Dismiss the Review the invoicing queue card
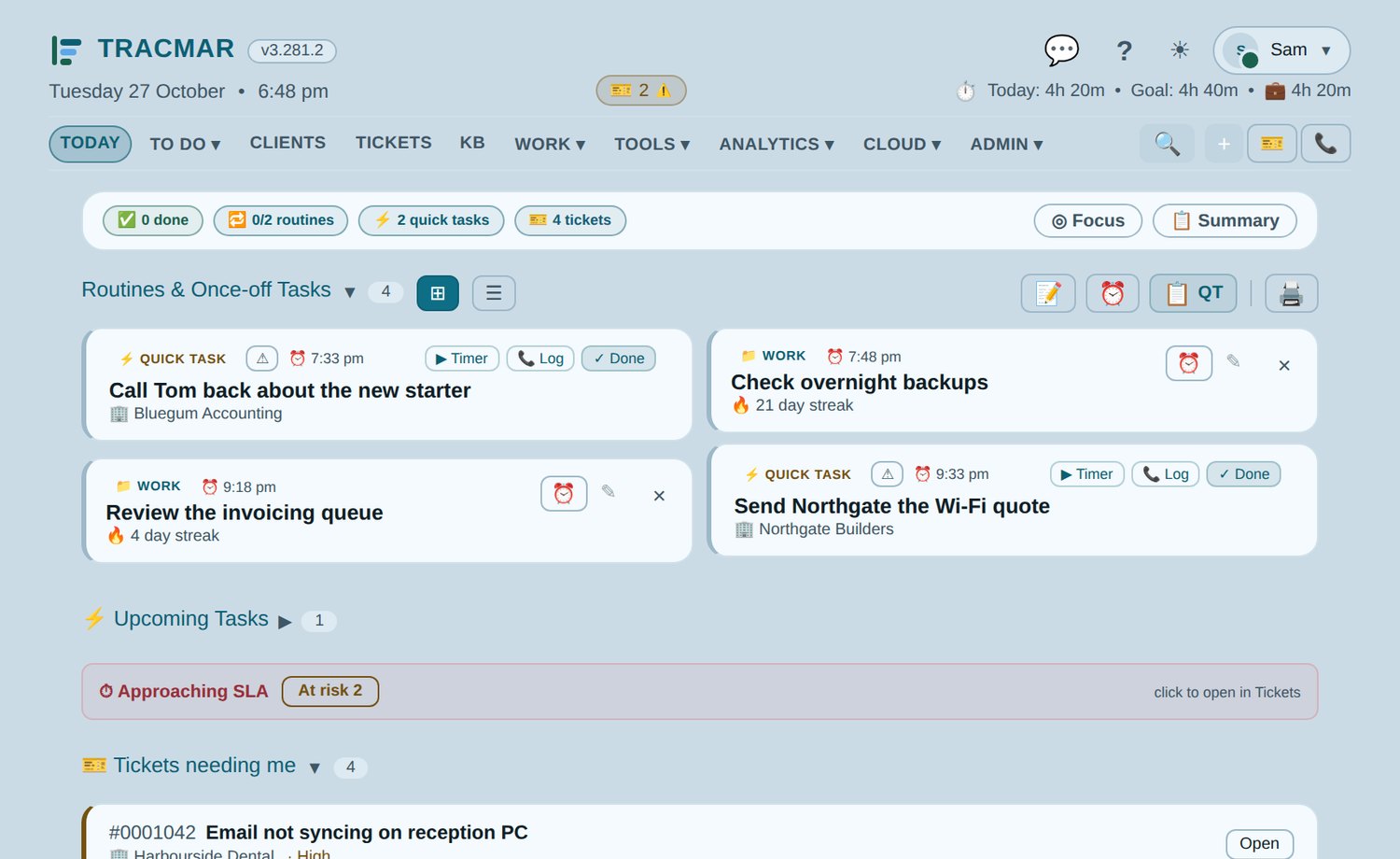This screenshot has height=859, width=1400. point(659,496)
